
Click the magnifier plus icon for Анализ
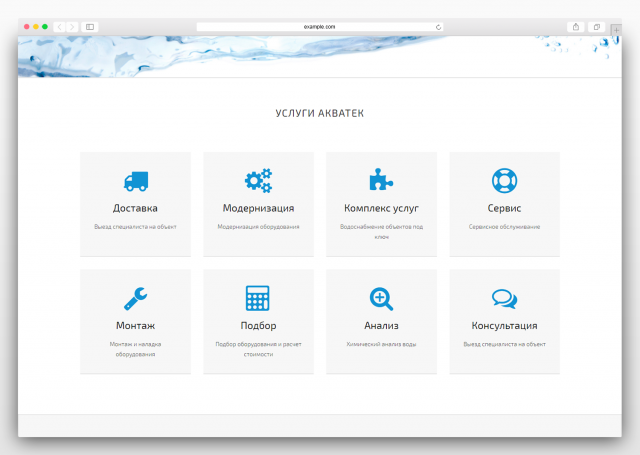pos(381,299)
